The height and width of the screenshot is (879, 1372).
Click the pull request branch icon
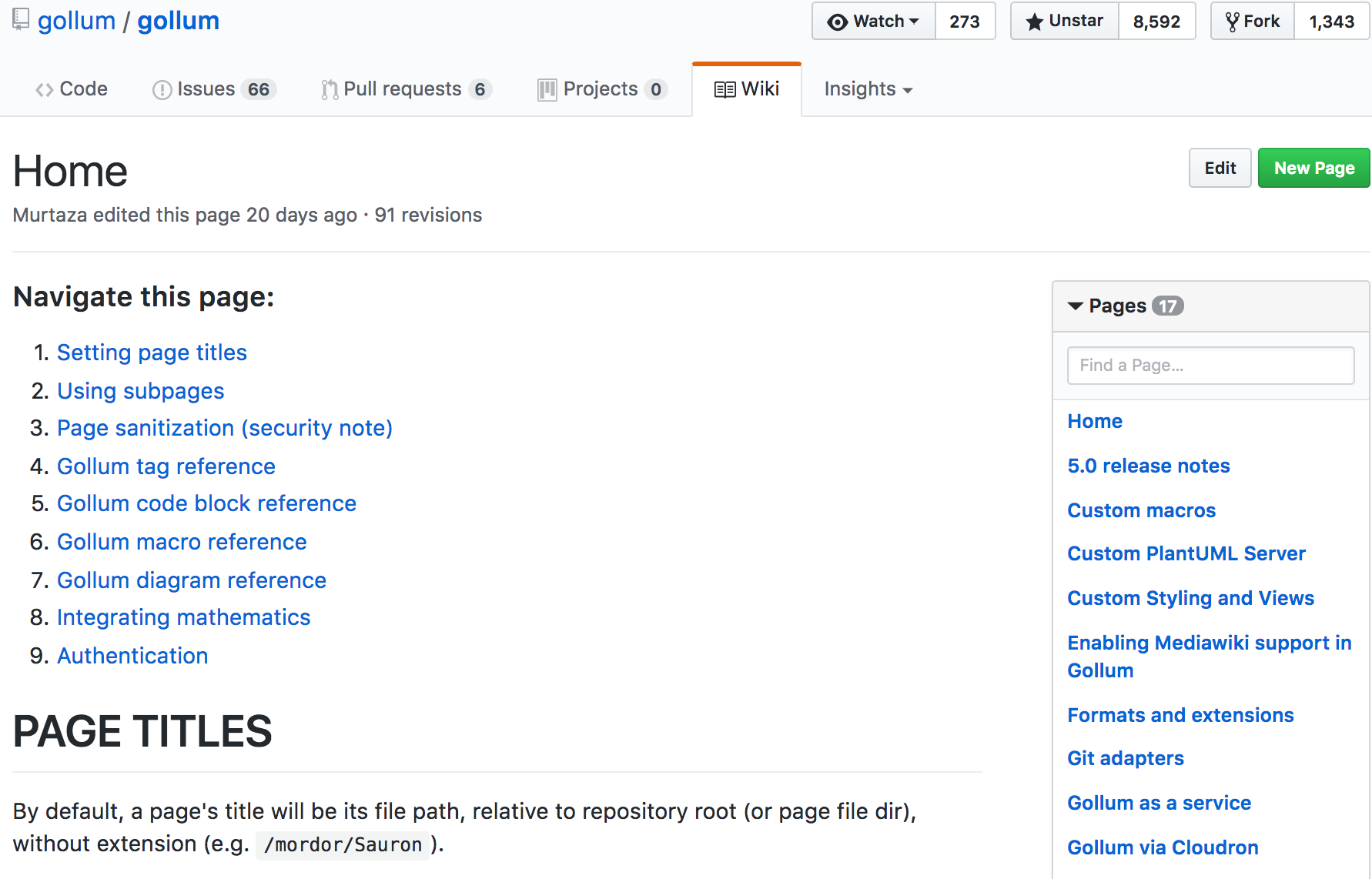[x=330, y=90]
